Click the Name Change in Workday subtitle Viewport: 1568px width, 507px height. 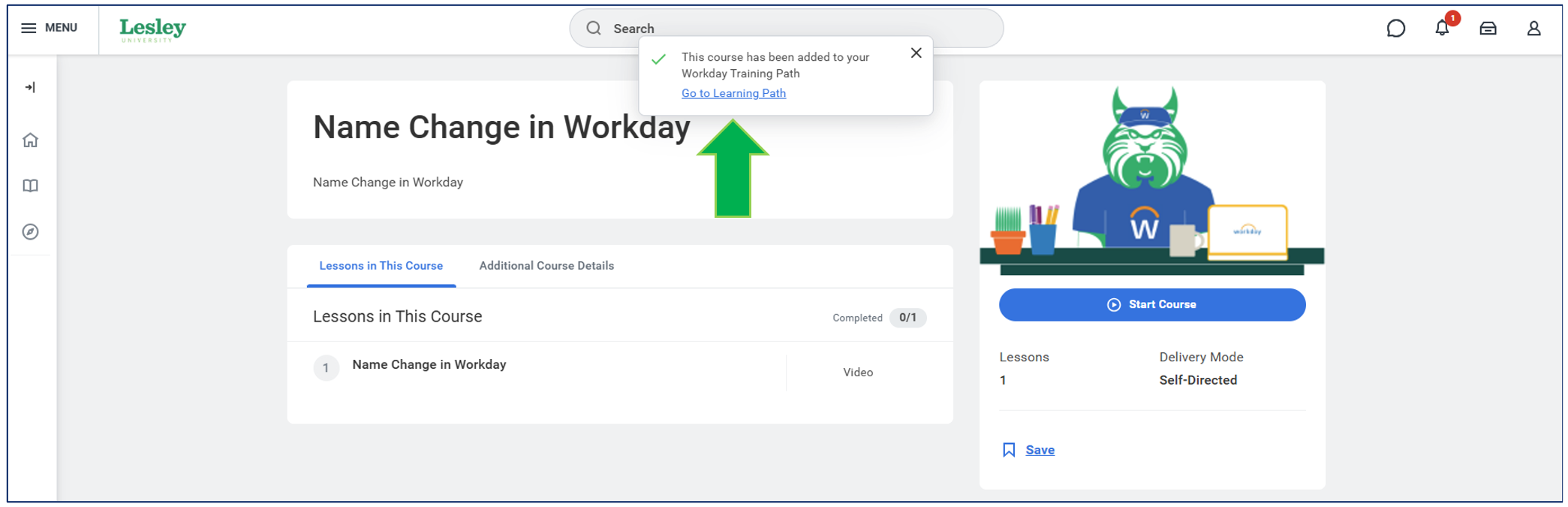[x=388, y=183]
